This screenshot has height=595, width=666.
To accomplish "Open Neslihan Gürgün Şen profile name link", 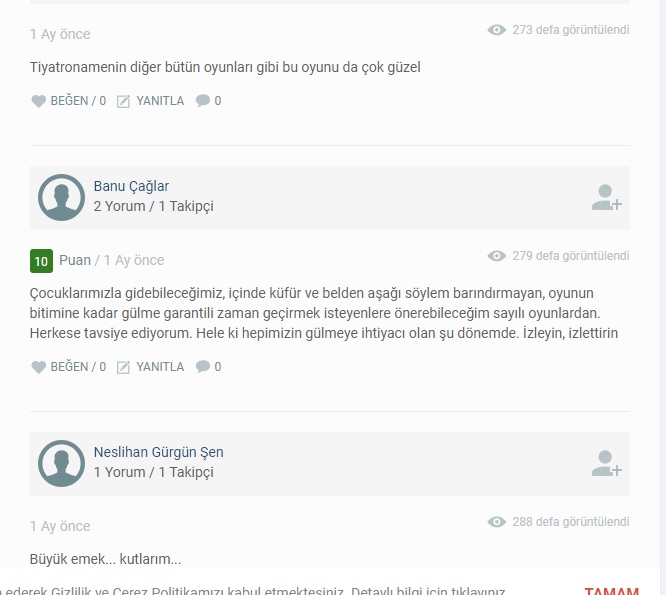I will coord(158,452).
